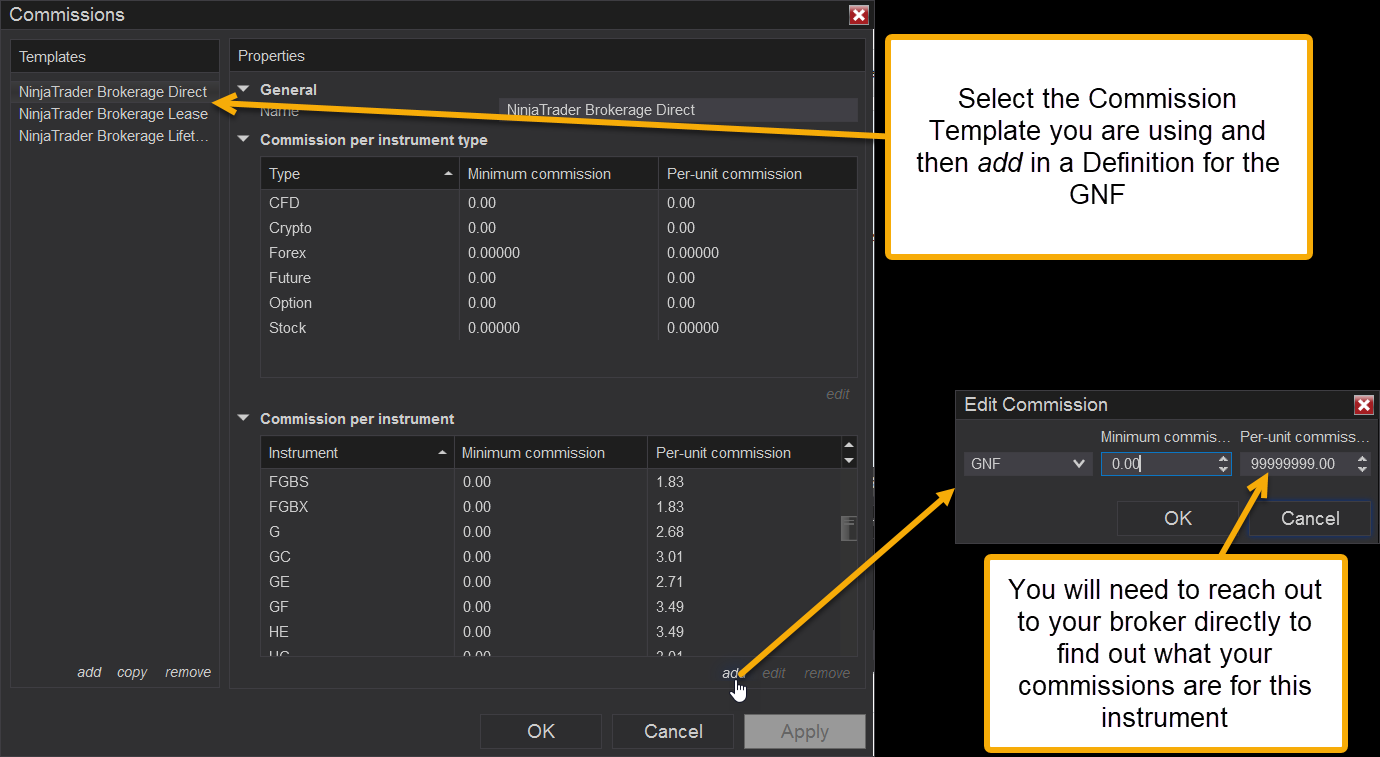Close the Edit Commission dialog
Viewport: 1380px width, 757px height.
(x=1363, y=405)
